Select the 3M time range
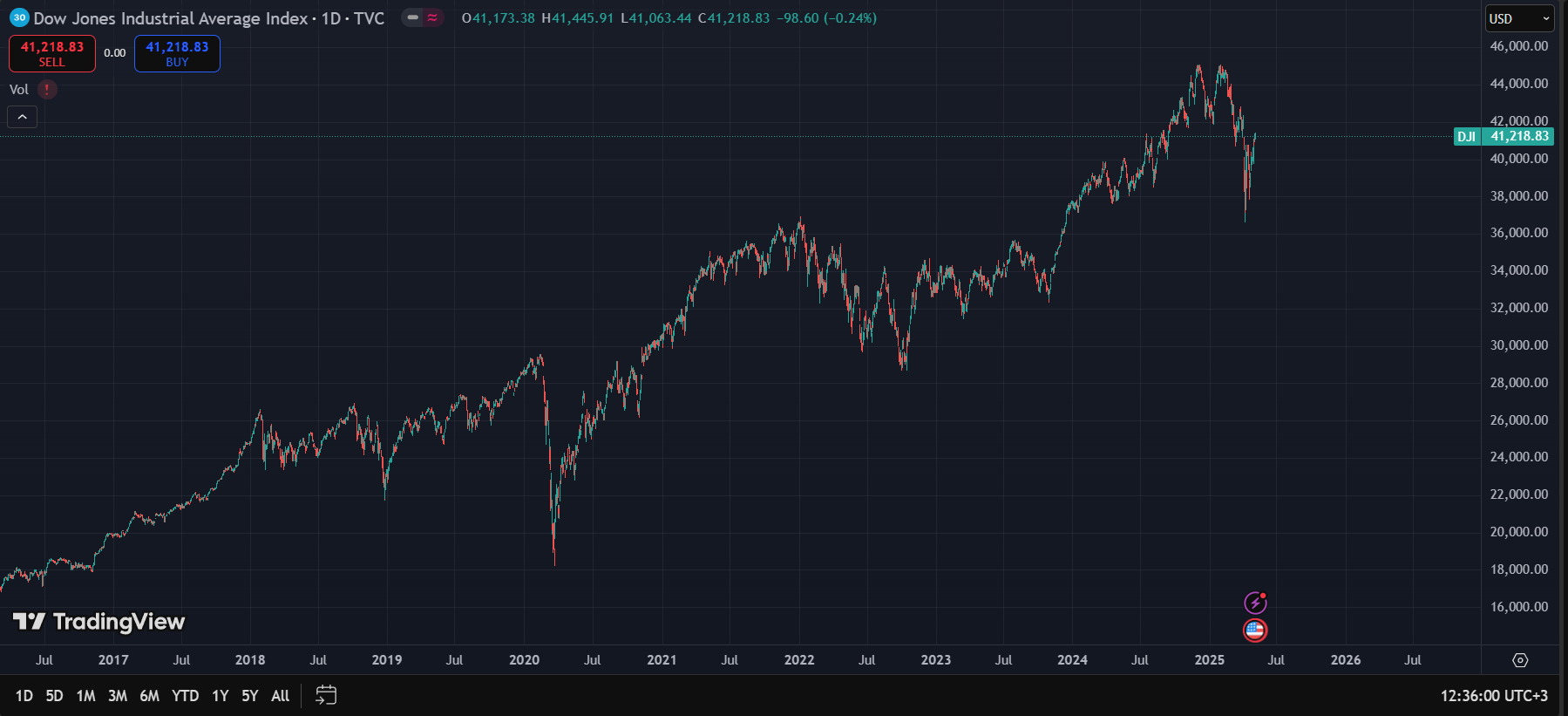This screenshot has height=716, width=1568. tap(118, 695)
